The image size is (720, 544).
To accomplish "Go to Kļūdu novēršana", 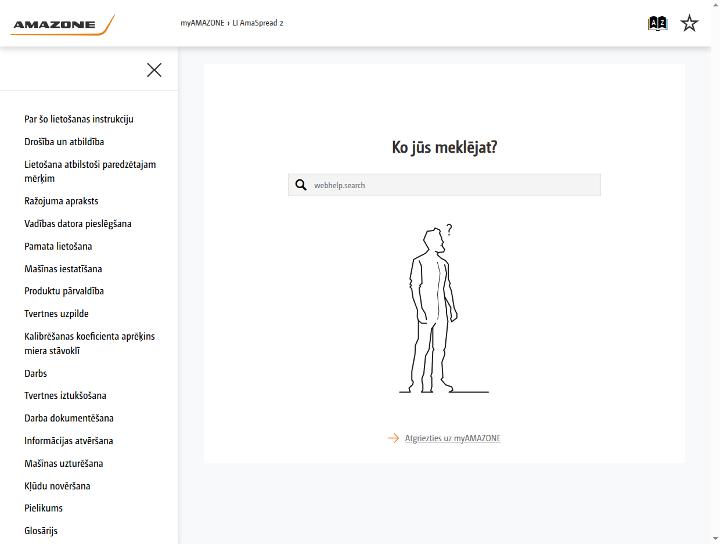I will click(x=57, y=486).
